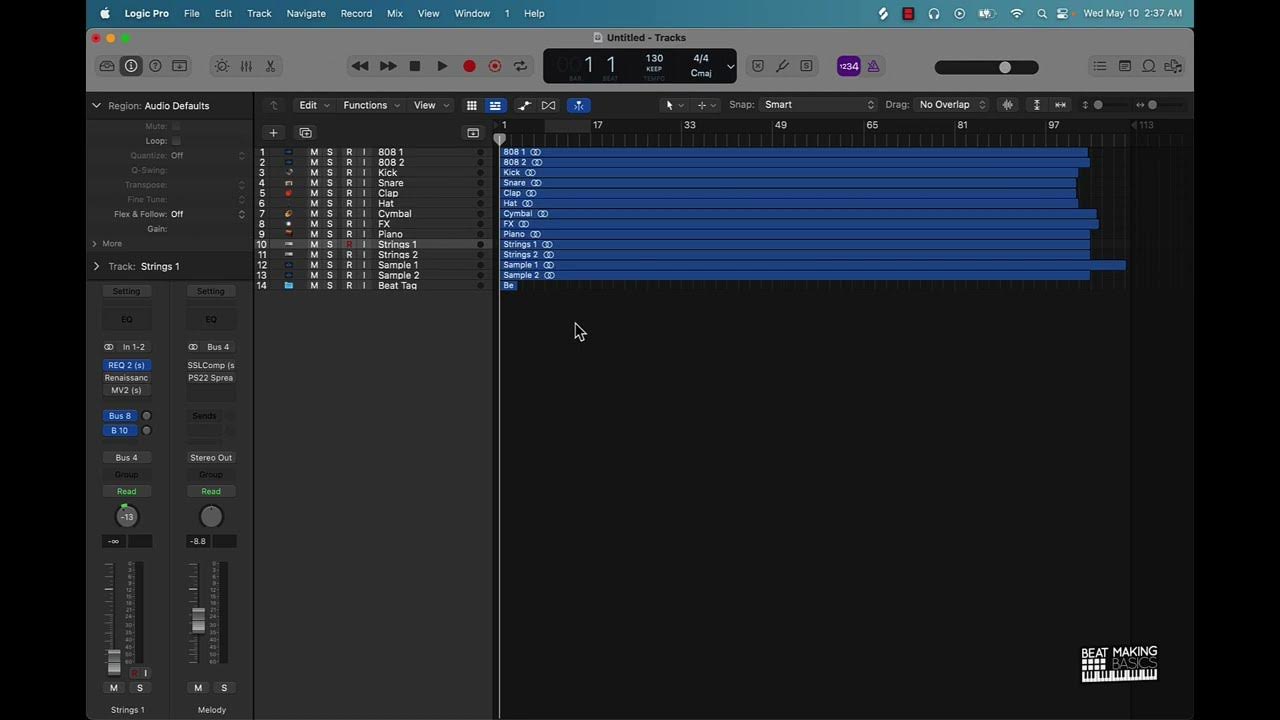Open the Mixer icon in the toolbar
Viewport: 1280px width, 720px height.
click(246, 66)
